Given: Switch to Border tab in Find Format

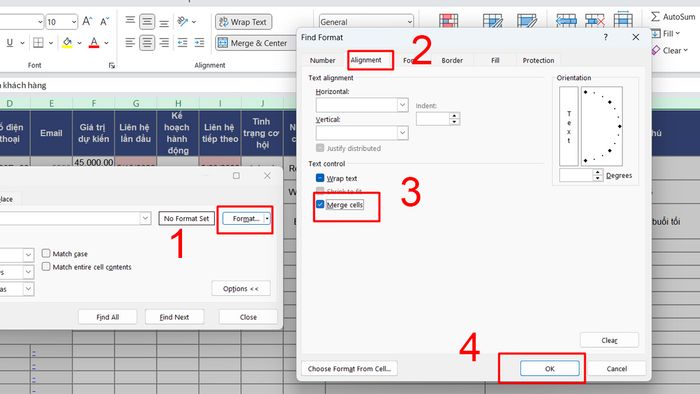Looking at the screenshot, I should coord(452,60).
